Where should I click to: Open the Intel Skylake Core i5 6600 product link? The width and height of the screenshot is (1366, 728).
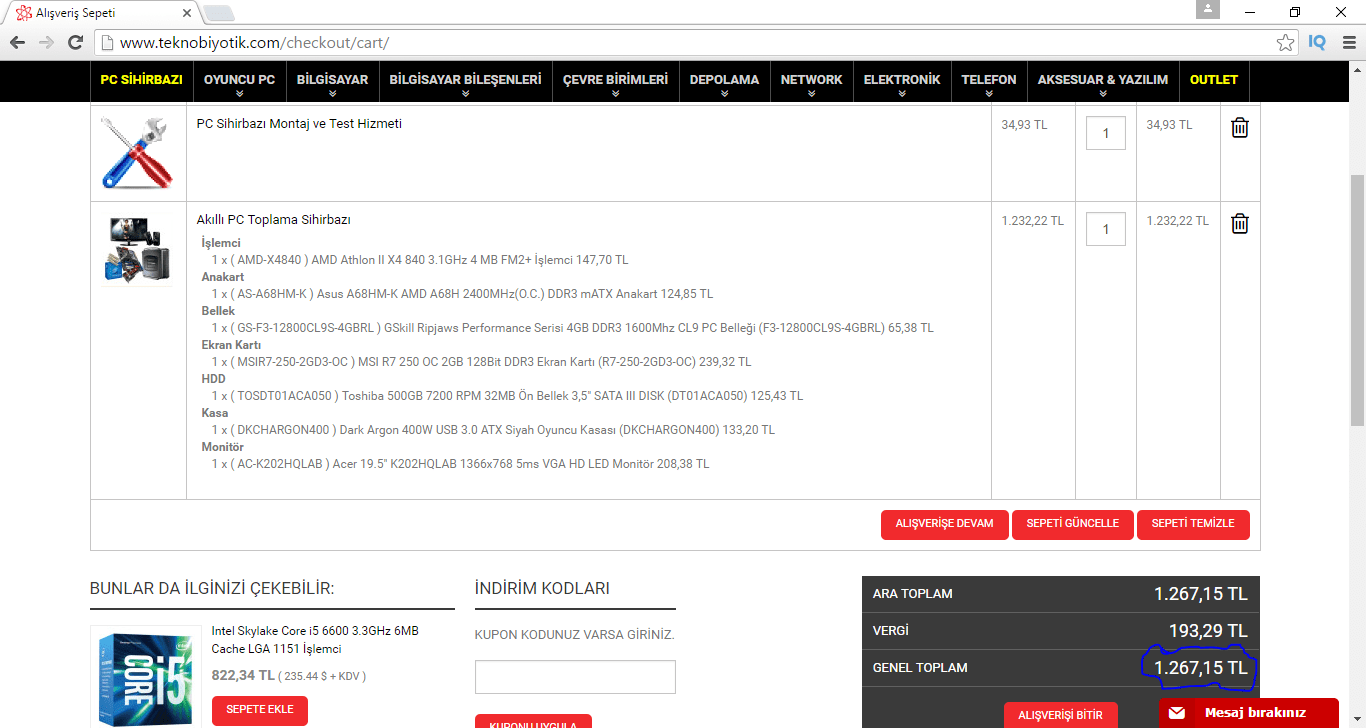tap(315, 640)
